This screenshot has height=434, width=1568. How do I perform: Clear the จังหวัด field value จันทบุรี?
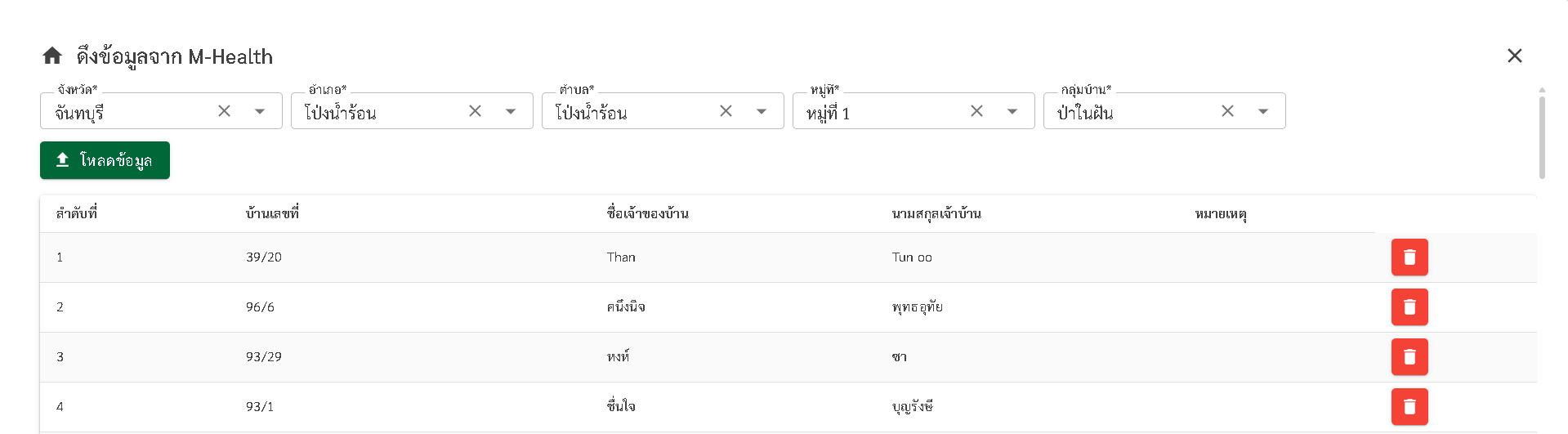[x=224, y=111]
